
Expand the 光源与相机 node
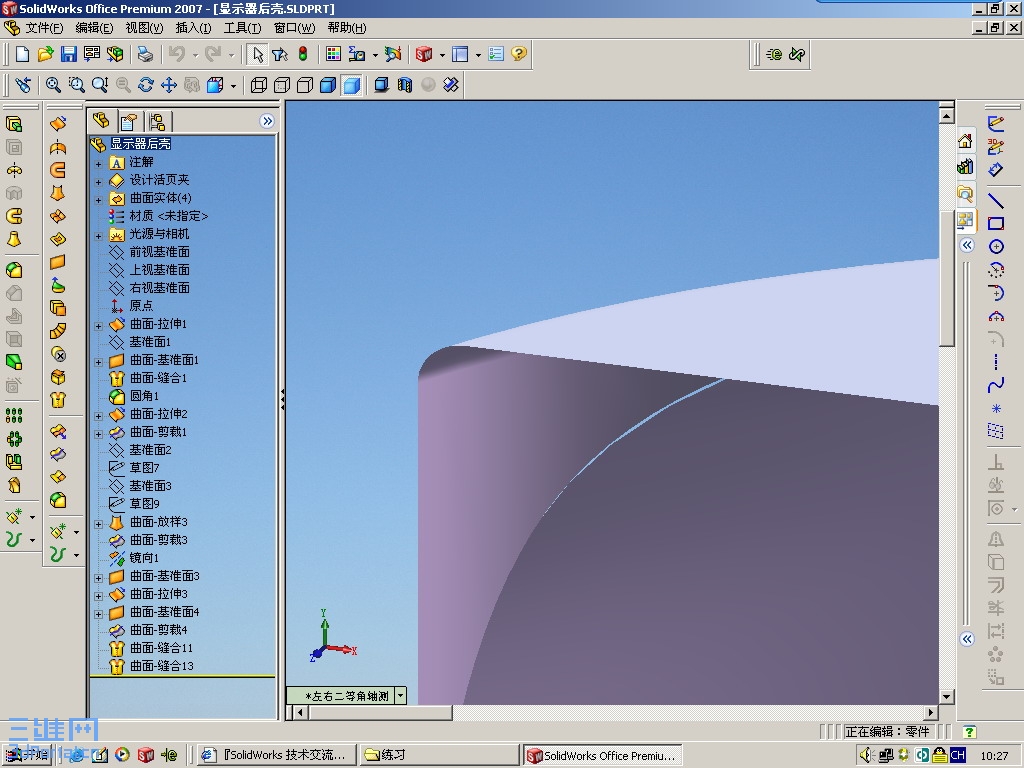(99, 235)
